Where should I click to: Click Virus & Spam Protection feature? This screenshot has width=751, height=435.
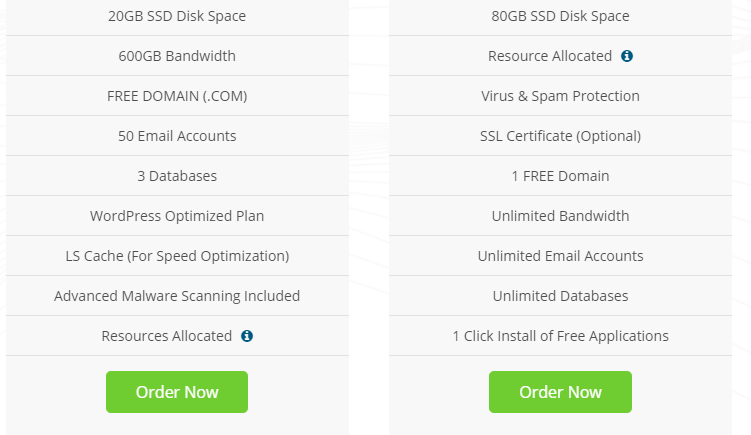560,96
